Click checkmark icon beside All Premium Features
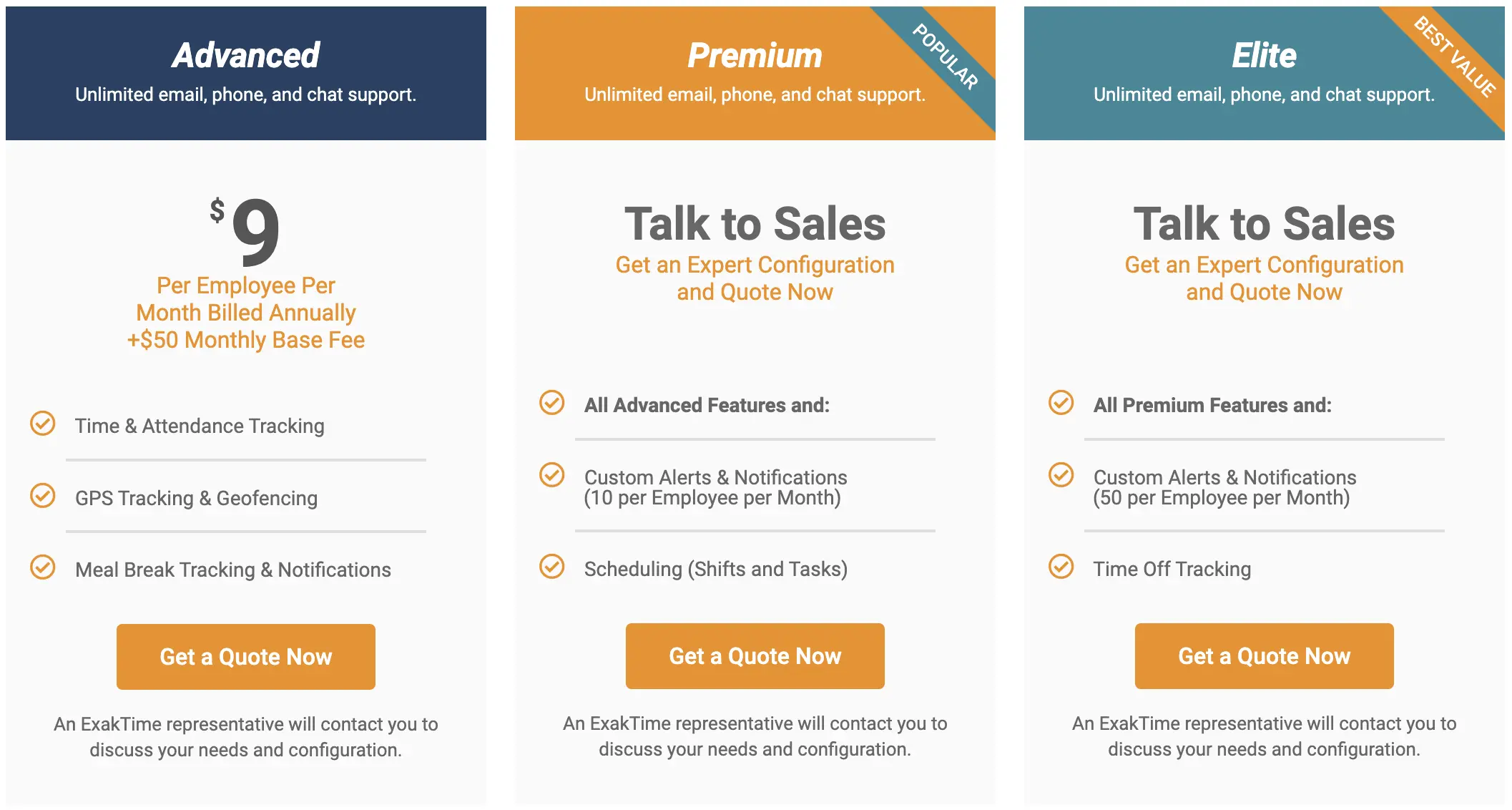This screenshot has width=1512, height=810. pos(1061,403)
